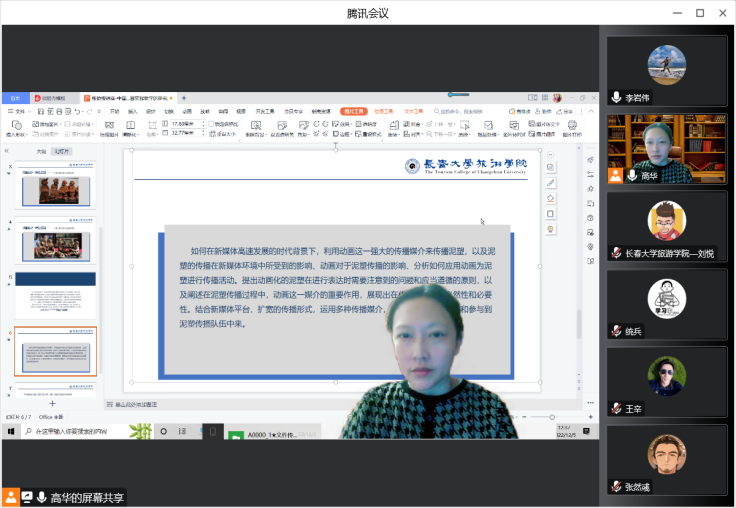Click the print icon in quick access toolbar
Screen dimensions: 736x508
pos(59,111)
